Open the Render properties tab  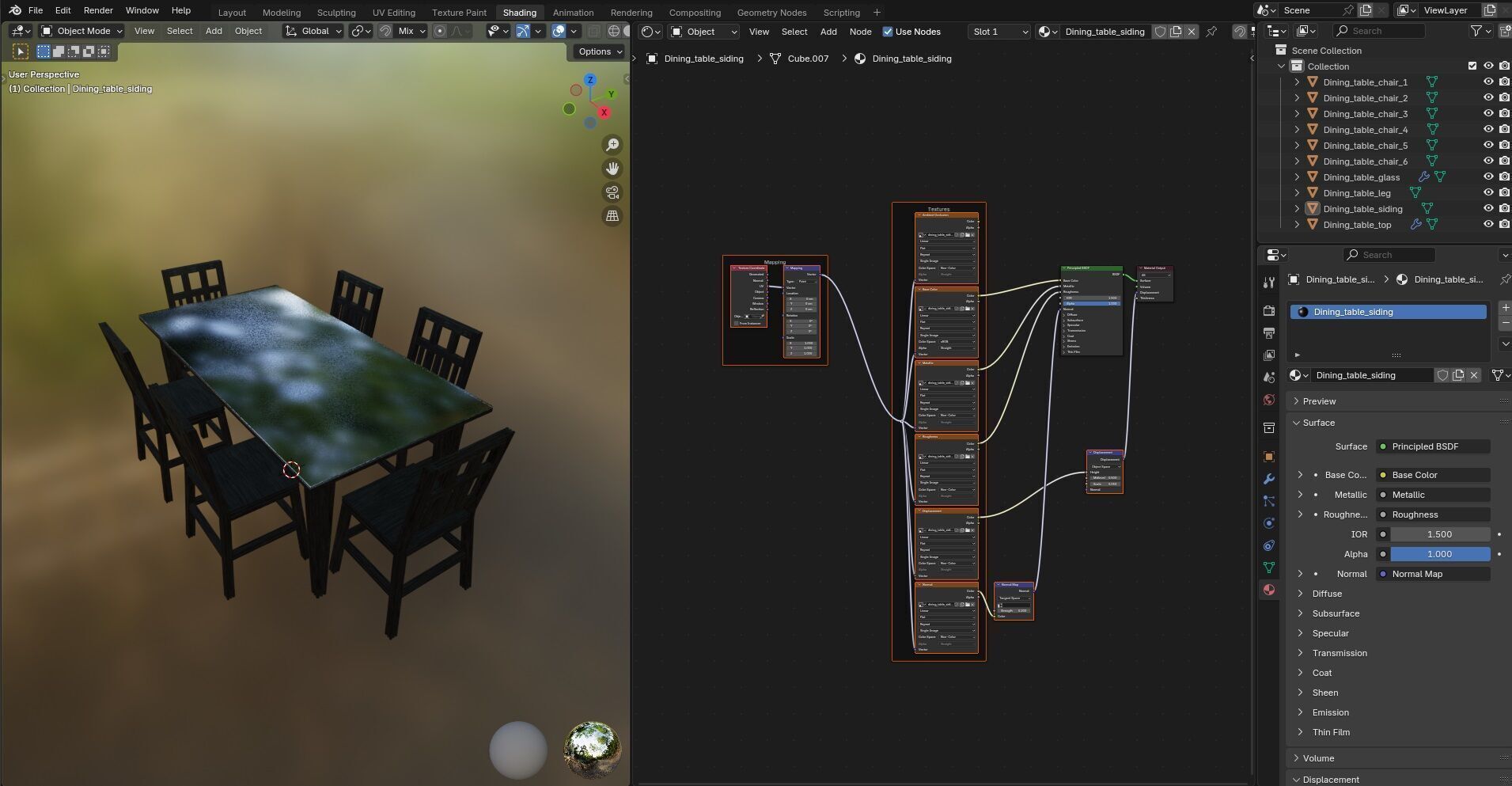pyautogui.click(x=1269, y=310)
